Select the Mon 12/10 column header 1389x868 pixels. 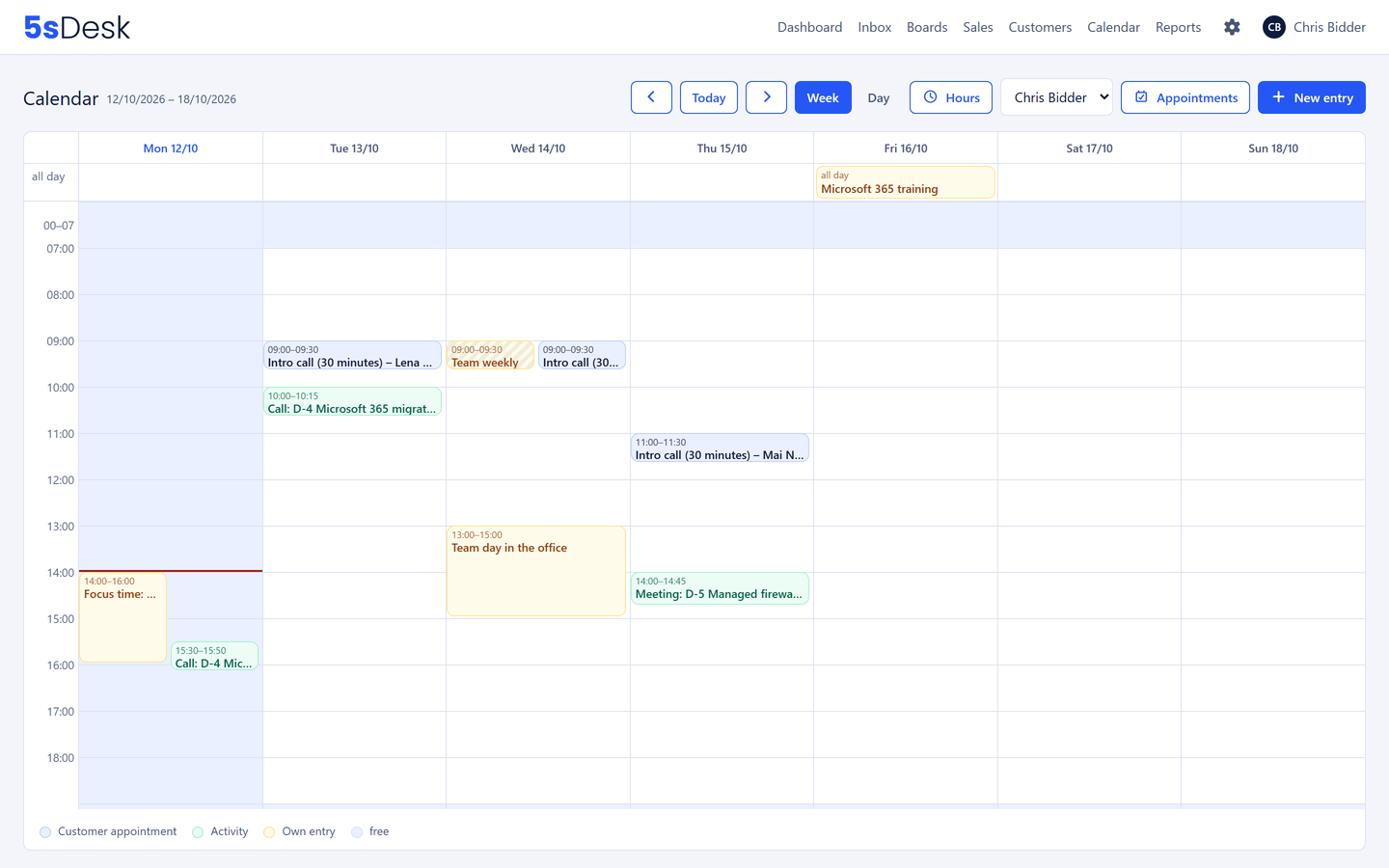[x=171, y=149]
